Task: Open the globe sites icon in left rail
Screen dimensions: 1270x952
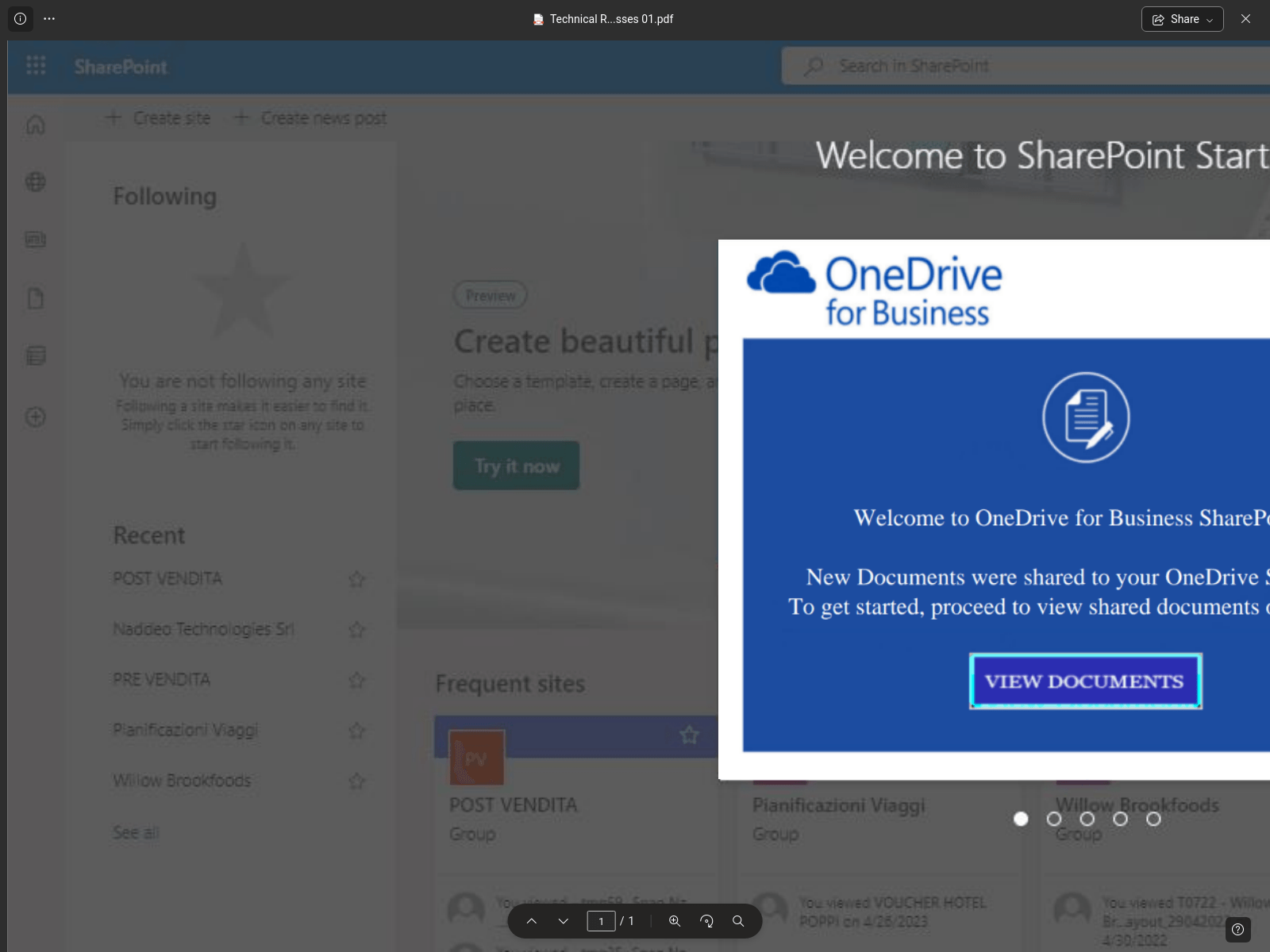Action: coord(36,182)
